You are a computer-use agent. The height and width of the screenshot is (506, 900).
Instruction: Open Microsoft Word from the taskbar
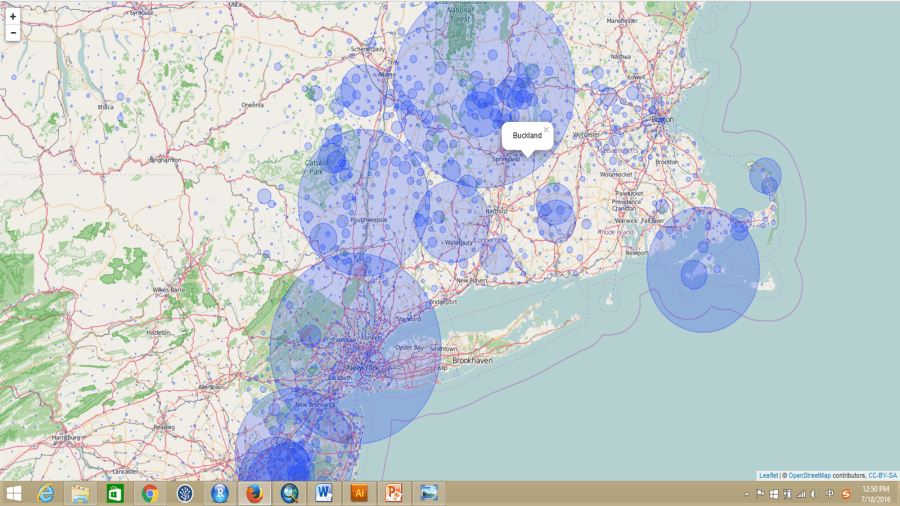324,493
